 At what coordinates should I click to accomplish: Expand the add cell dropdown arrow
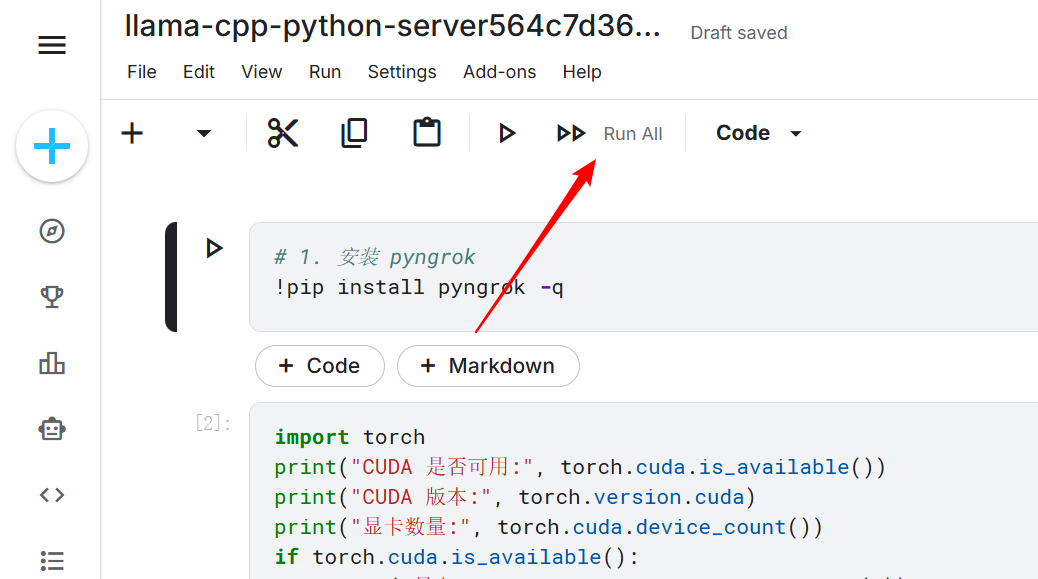204,134
